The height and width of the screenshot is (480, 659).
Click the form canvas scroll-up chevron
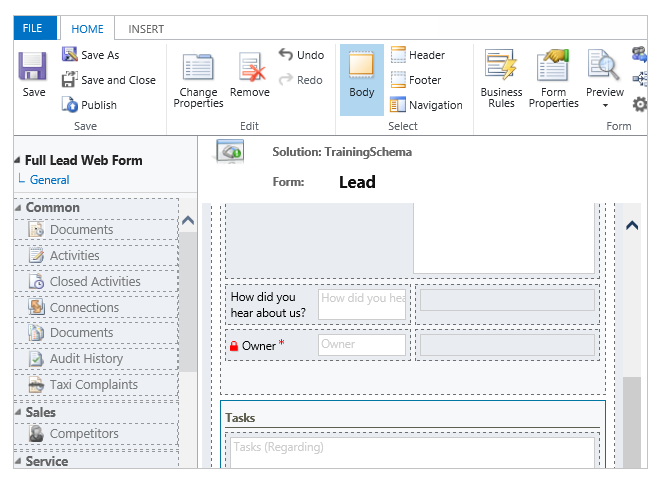click(x=632, y=226)
